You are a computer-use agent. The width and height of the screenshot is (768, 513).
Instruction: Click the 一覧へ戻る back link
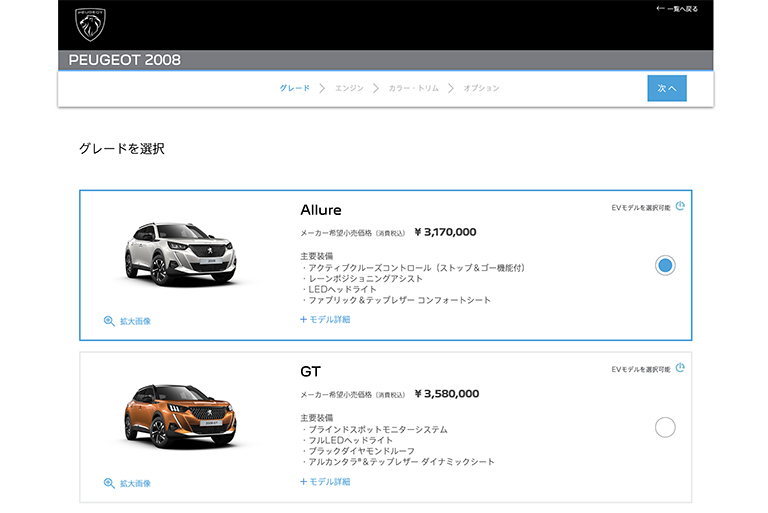[x=677, y=9]
